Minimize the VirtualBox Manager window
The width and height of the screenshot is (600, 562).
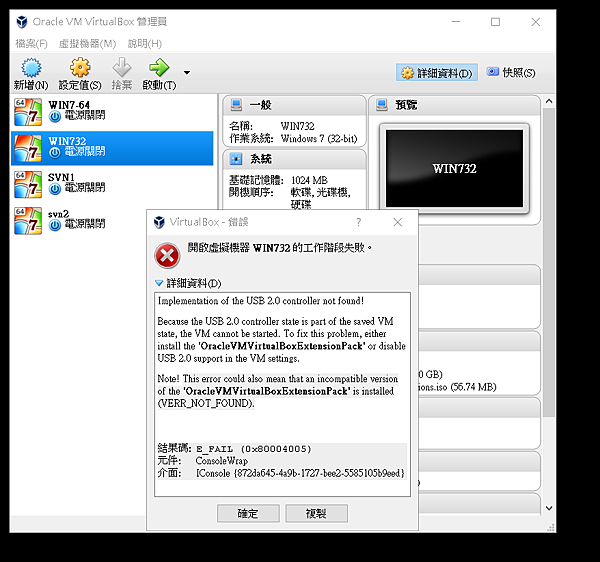[455, 22]
